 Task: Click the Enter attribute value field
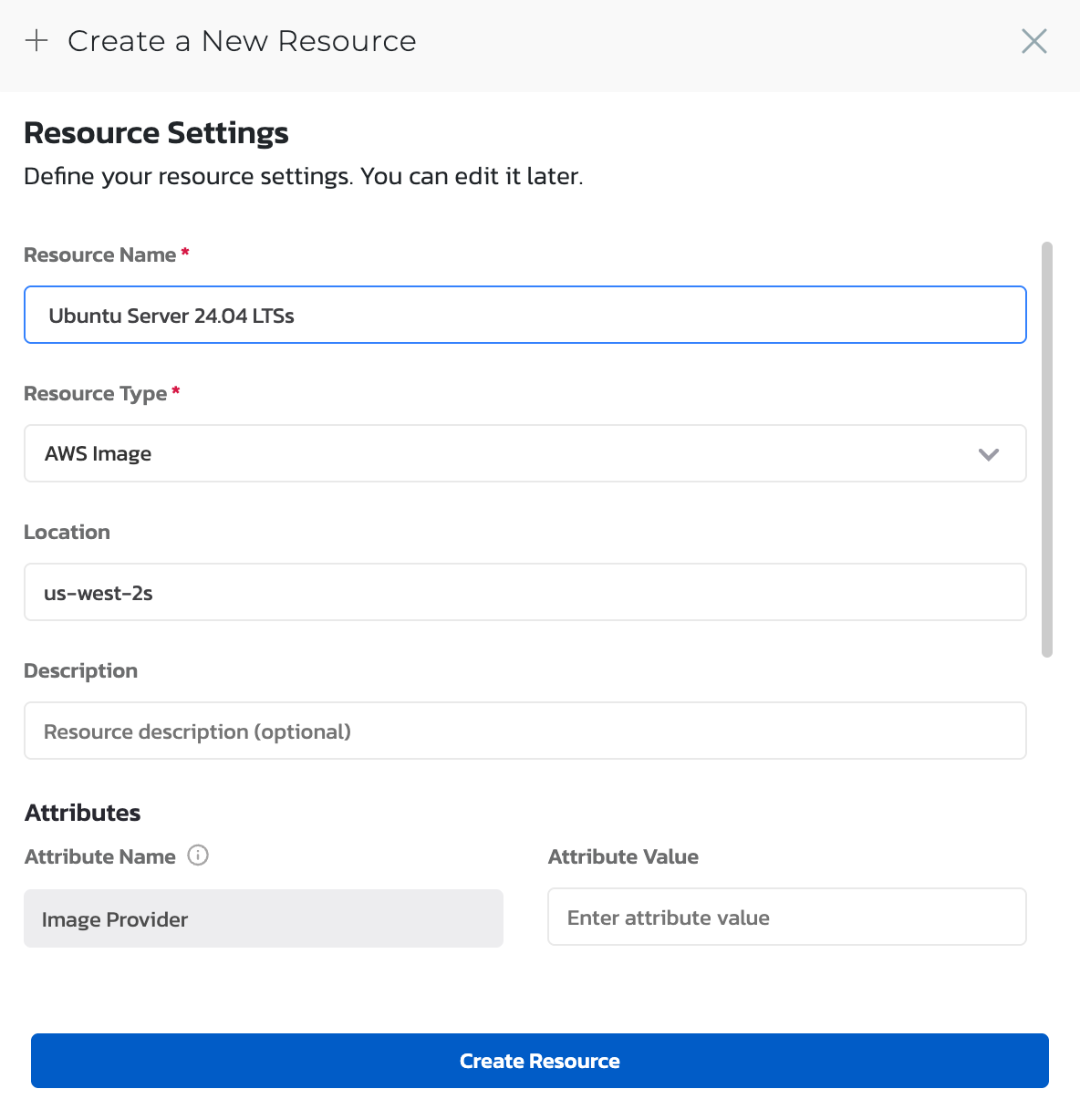tap(786, 918)
